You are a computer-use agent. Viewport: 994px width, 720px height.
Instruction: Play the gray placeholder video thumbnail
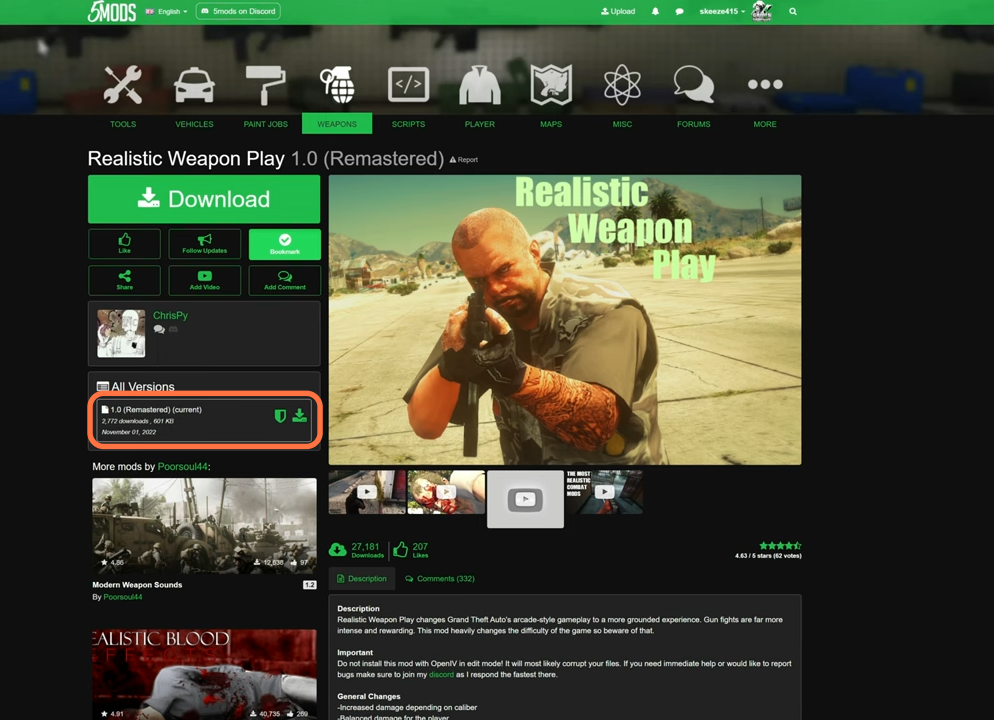click(526, 499)
